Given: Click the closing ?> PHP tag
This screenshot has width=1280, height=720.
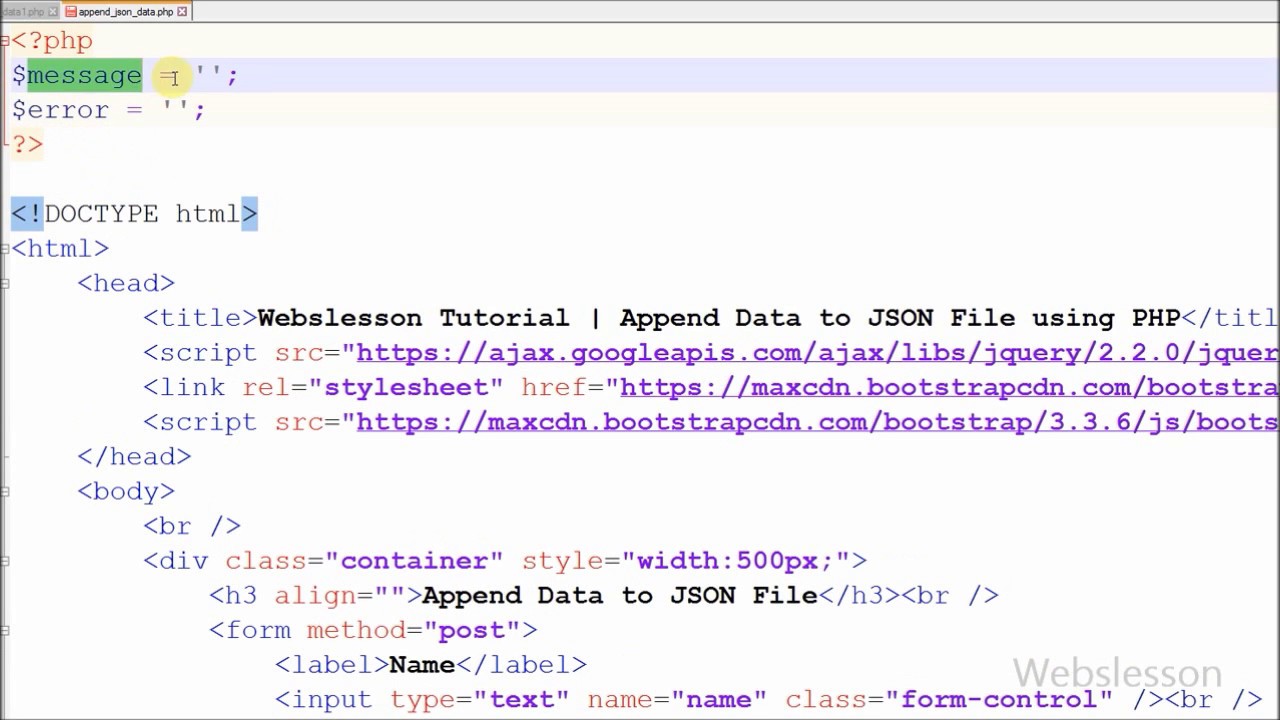Looking at the screenshot, I should [27, 145].
